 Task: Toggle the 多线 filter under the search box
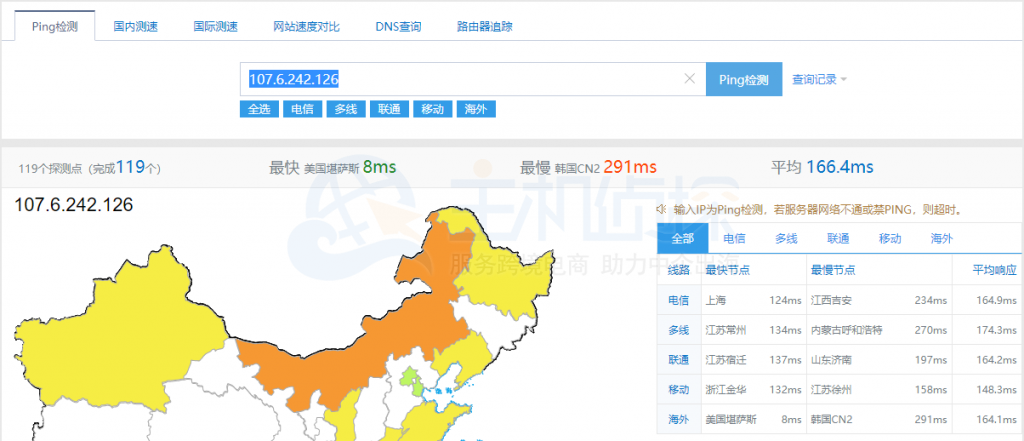point(345,109)
